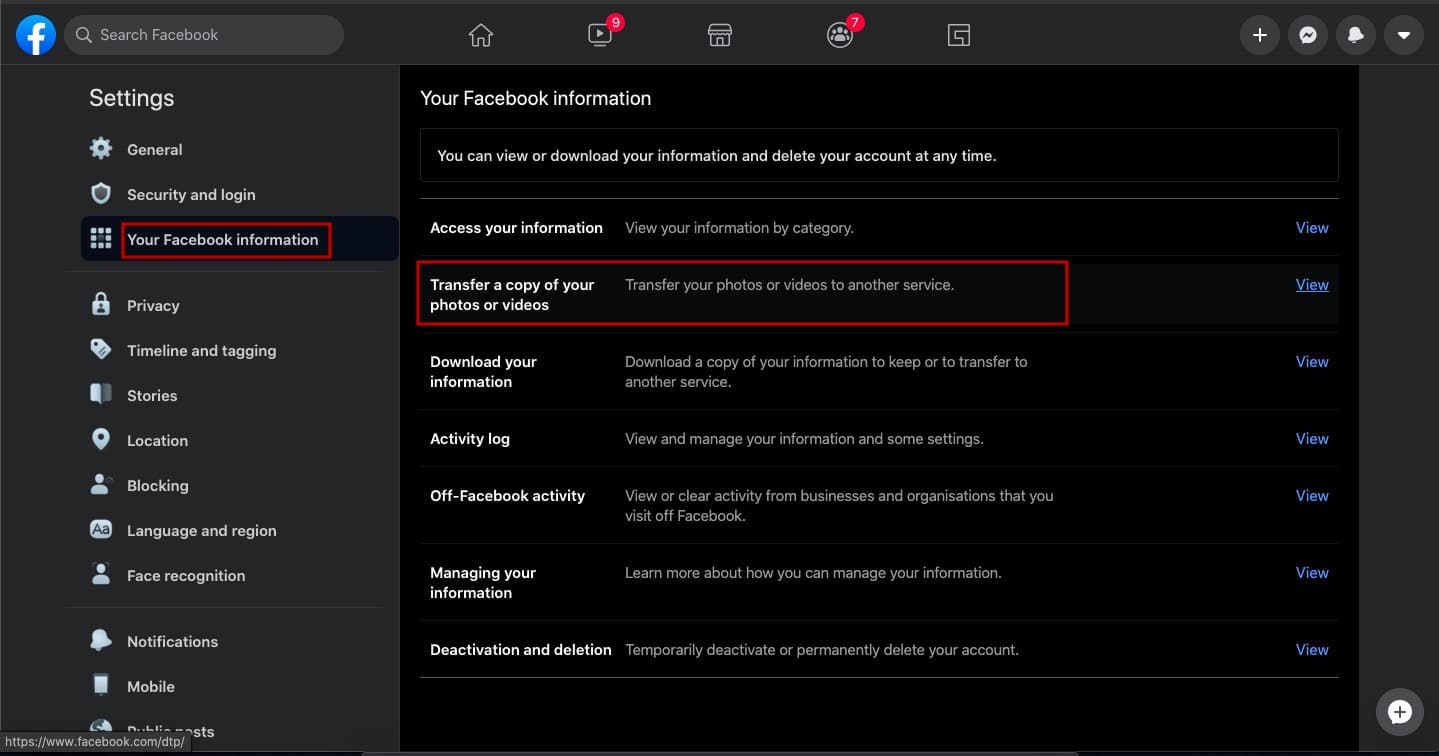Open Blocking settings
Screen dimensions: 1439x756
tap(158, 486)
